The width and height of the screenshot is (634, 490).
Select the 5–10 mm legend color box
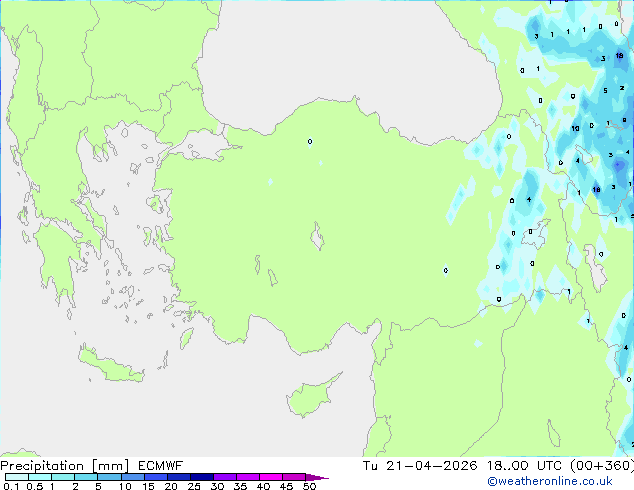click(109, 477)
